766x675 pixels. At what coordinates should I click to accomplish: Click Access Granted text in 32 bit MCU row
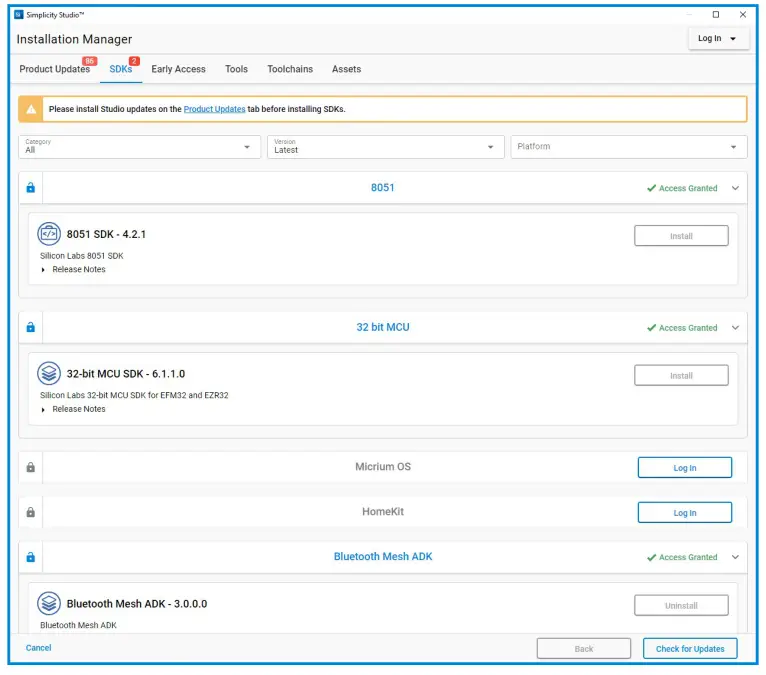688,328
